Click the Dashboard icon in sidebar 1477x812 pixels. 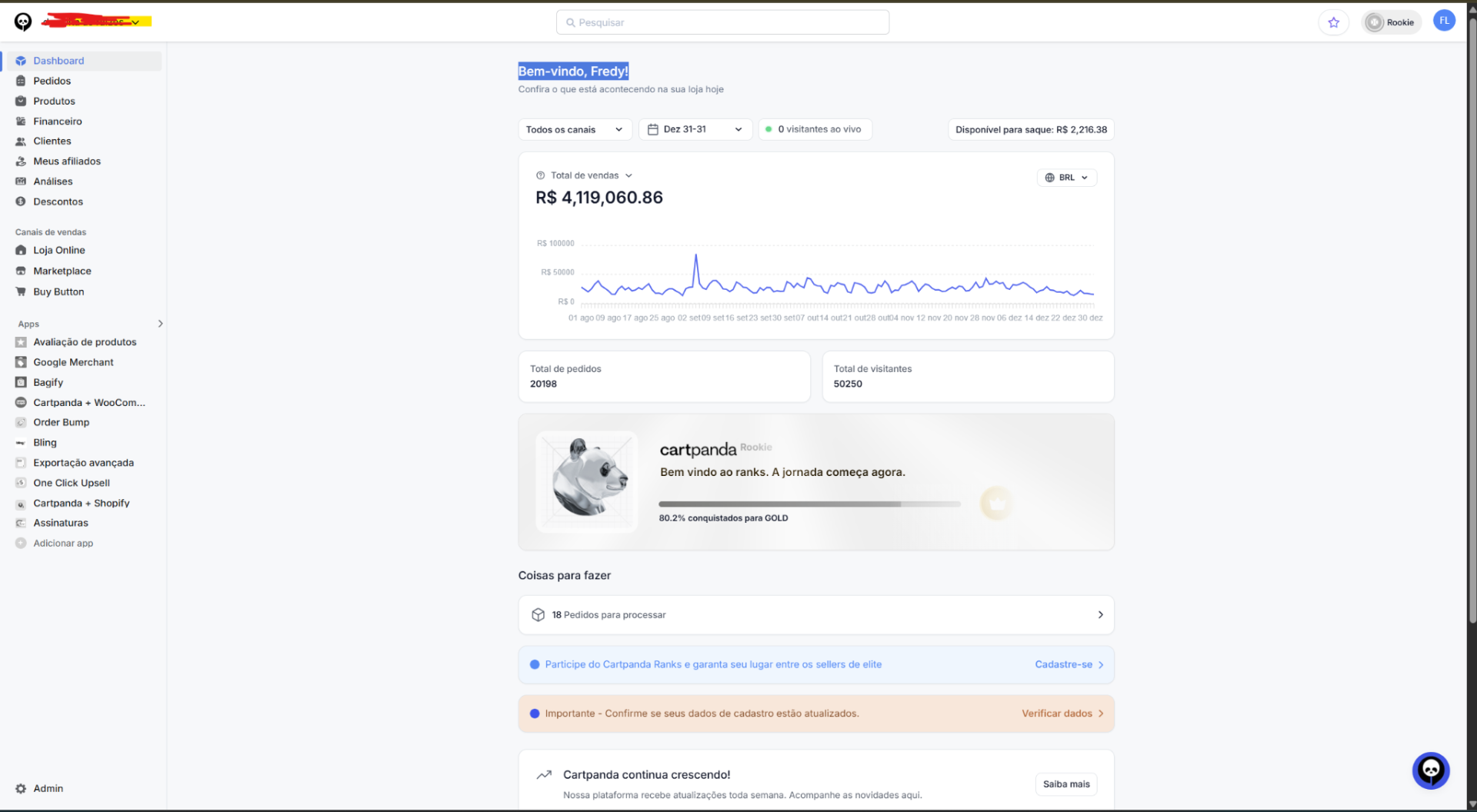[21, 61]
